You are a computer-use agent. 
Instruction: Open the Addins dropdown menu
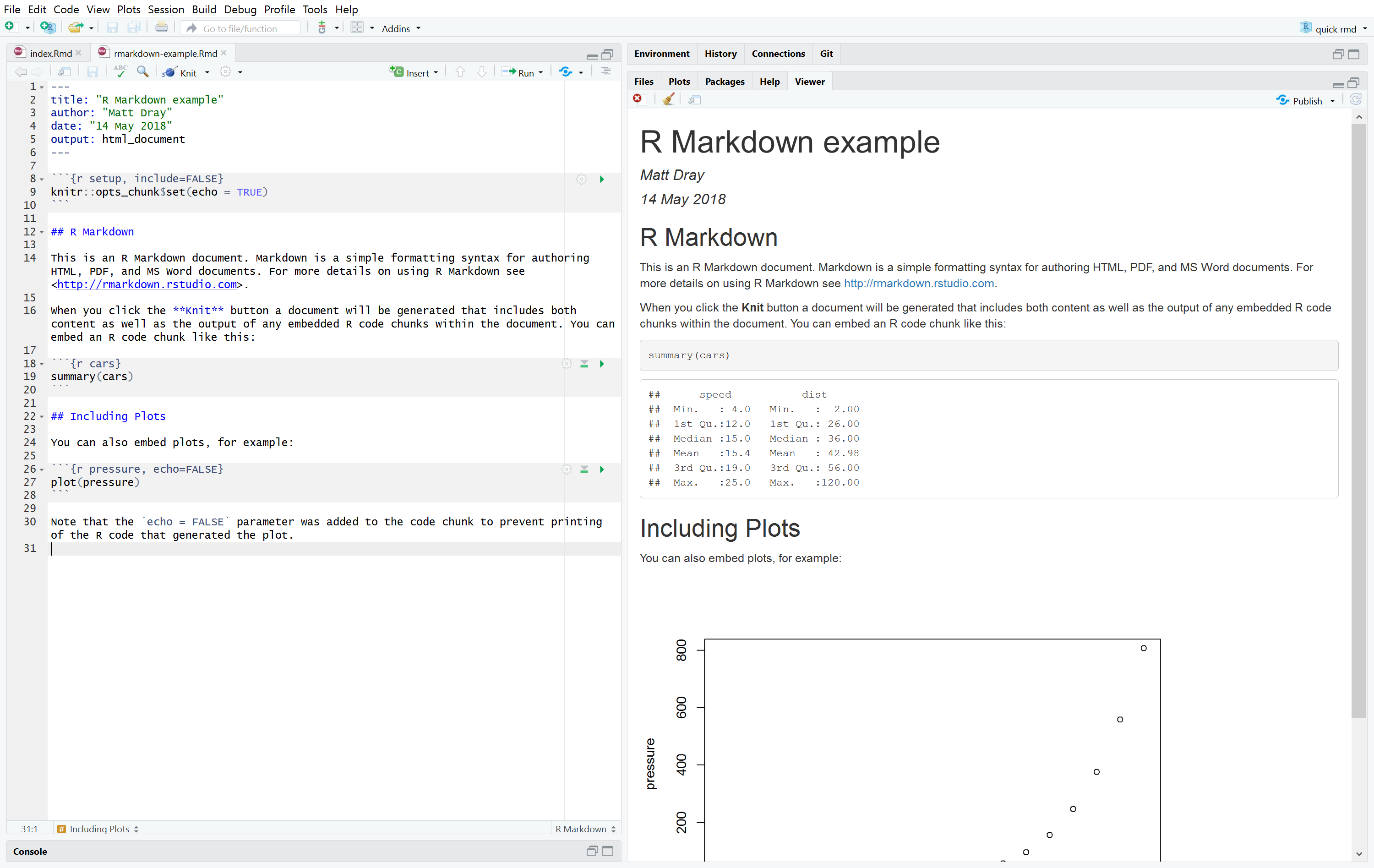click(399, 28)
